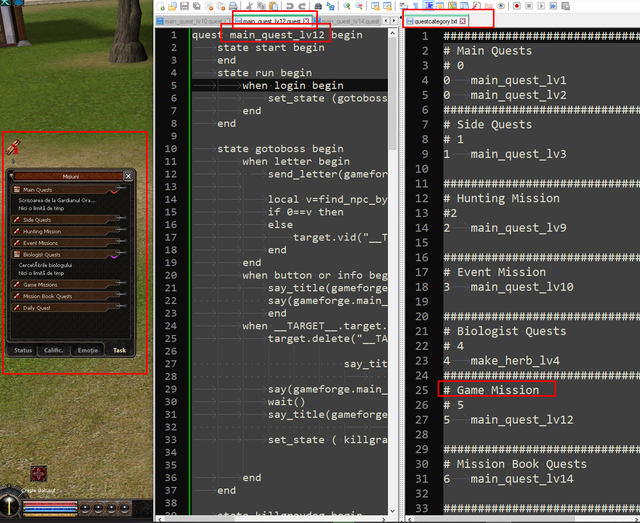640x523 pixels.
Task: Click the character HP bar in game
Action: click(x=50, y=503)
